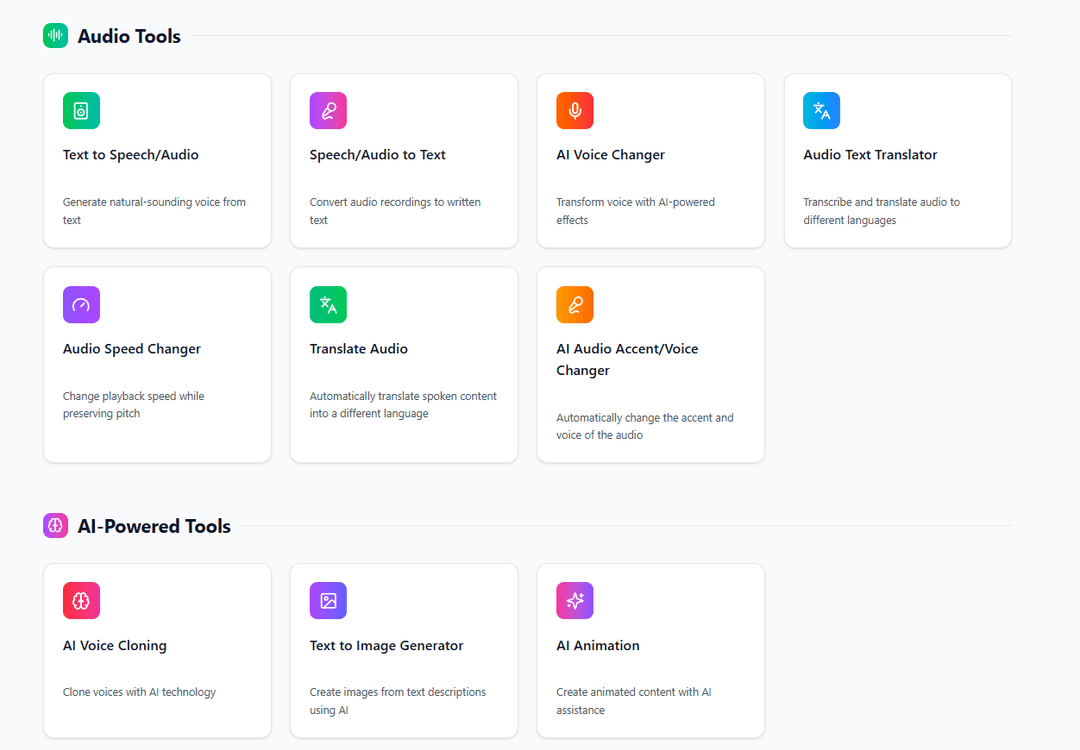Open the Text to Speech/Audio tool card
Screen dimensions: 1080x750
click(157, 160)
